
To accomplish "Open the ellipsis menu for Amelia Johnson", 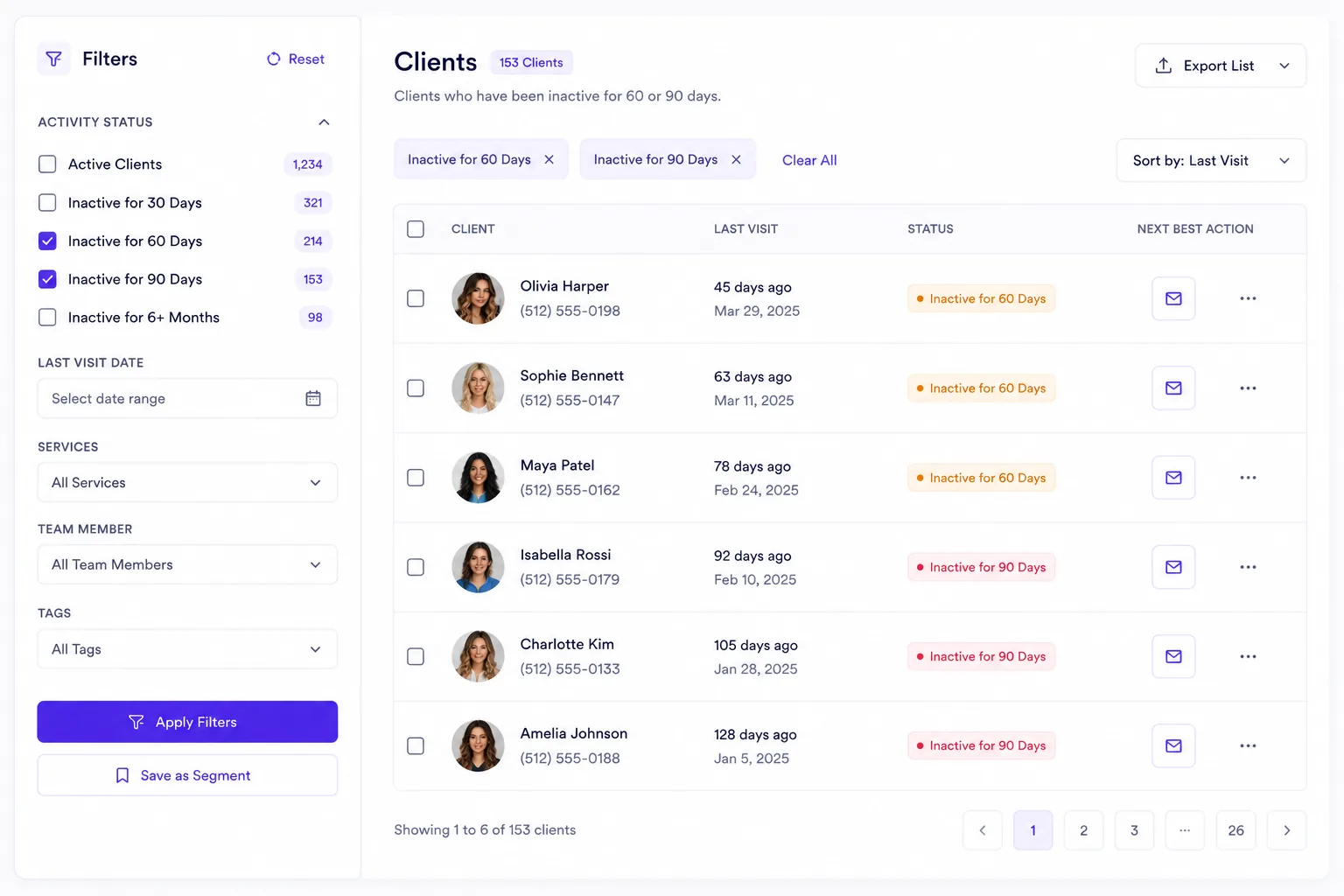I will pyautogui.click(x=1248, y=745).
